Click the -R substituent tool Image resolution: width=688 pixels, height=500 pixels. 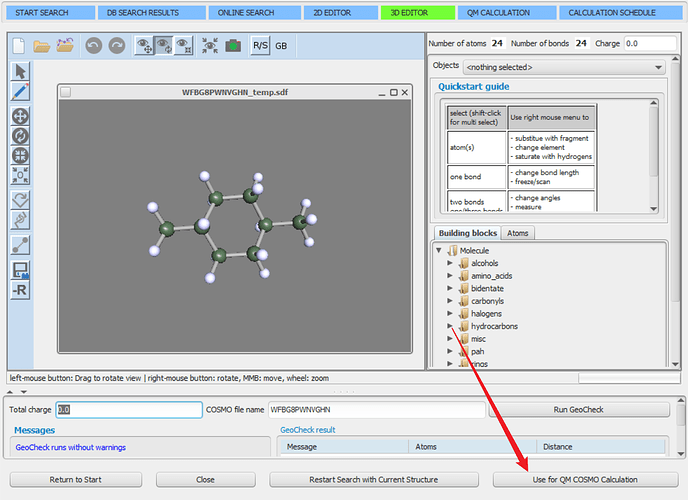(20, 290)
